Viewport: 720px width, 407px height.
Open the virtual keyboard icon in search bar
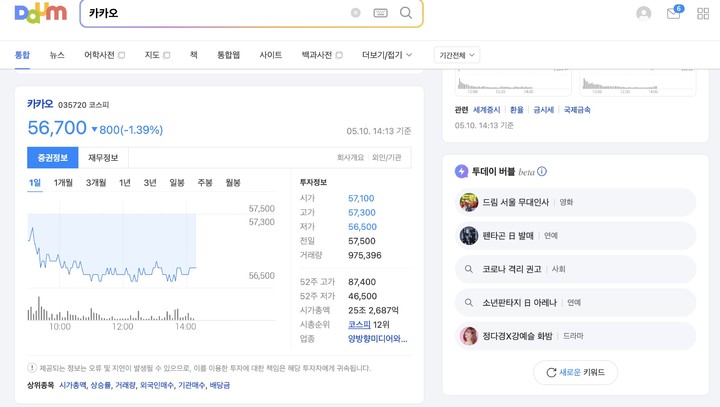coord(380,13)
